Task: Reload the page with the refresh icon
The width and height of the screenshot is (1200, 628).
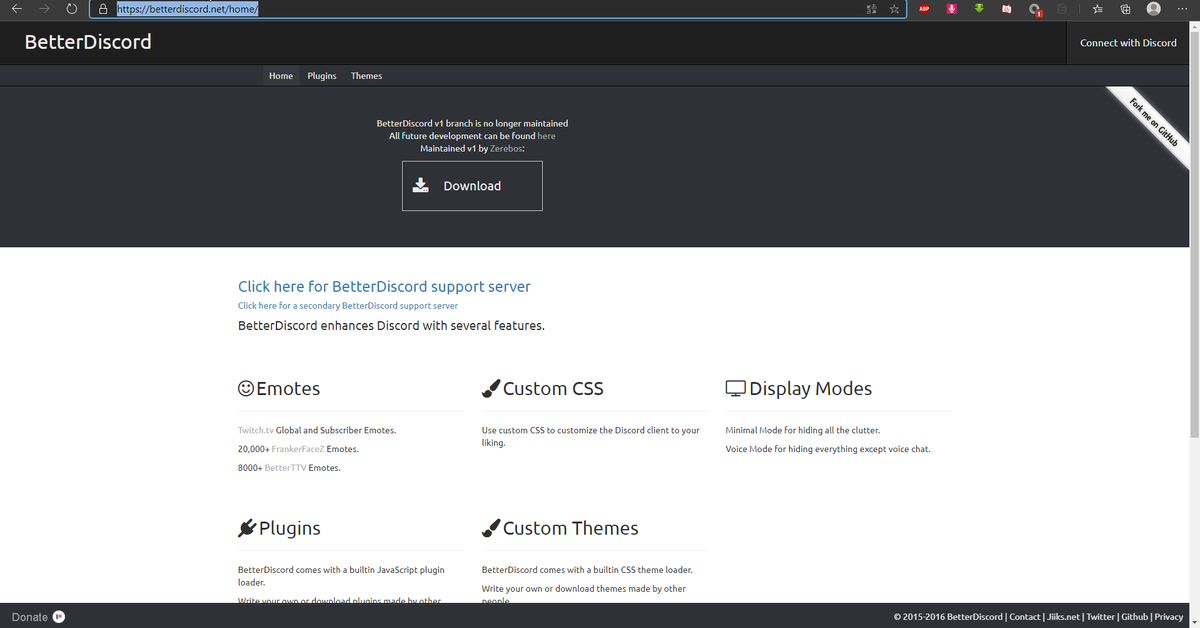Action: [71, 9]
